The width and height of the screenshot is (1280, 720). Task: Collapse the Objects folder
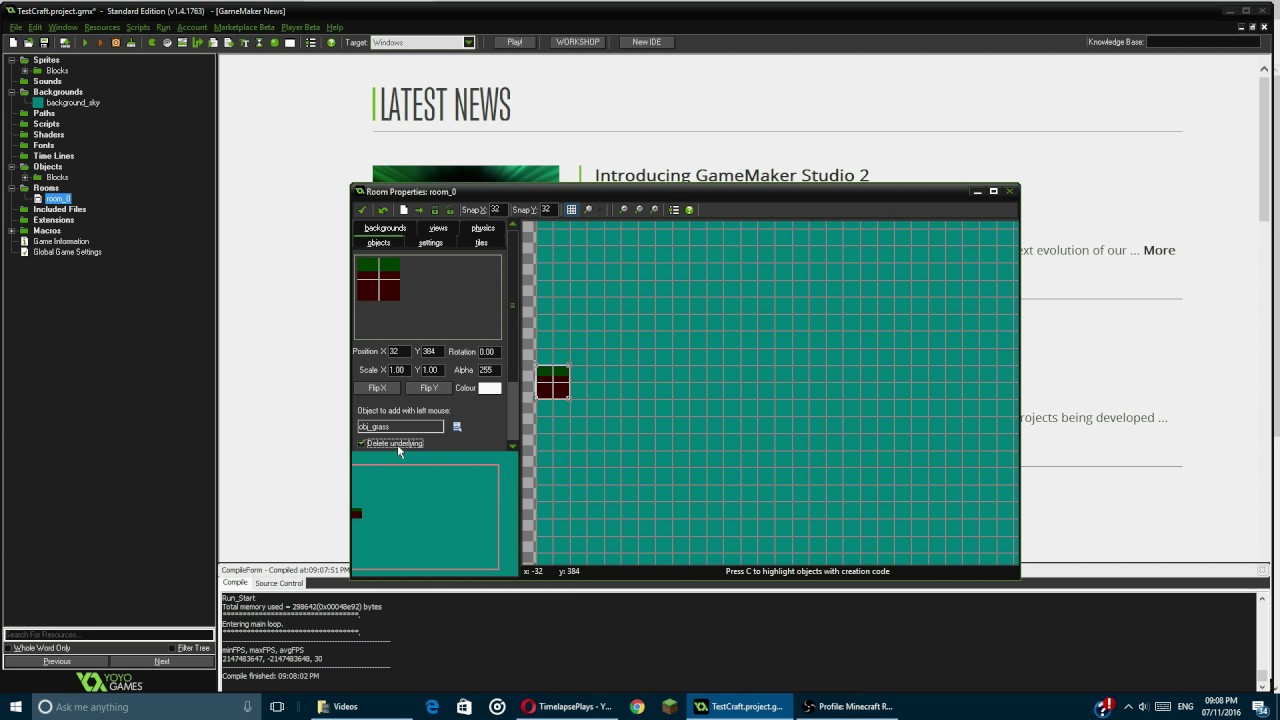(12, 167)
